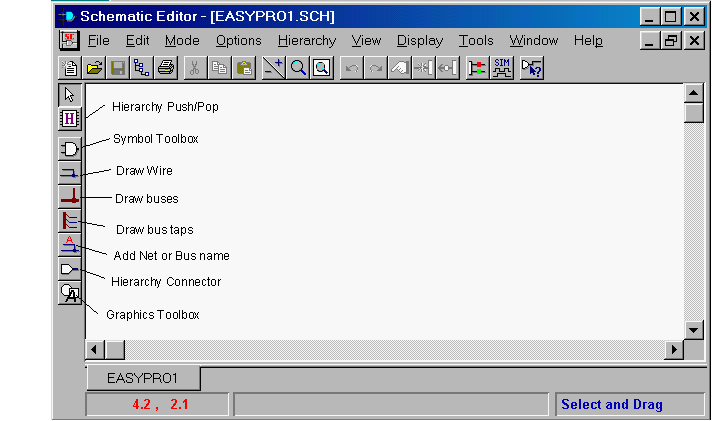Click the SIM simulator toolbar button
The height and width of the screenshot is (421, 712).
tap(503, 68)
